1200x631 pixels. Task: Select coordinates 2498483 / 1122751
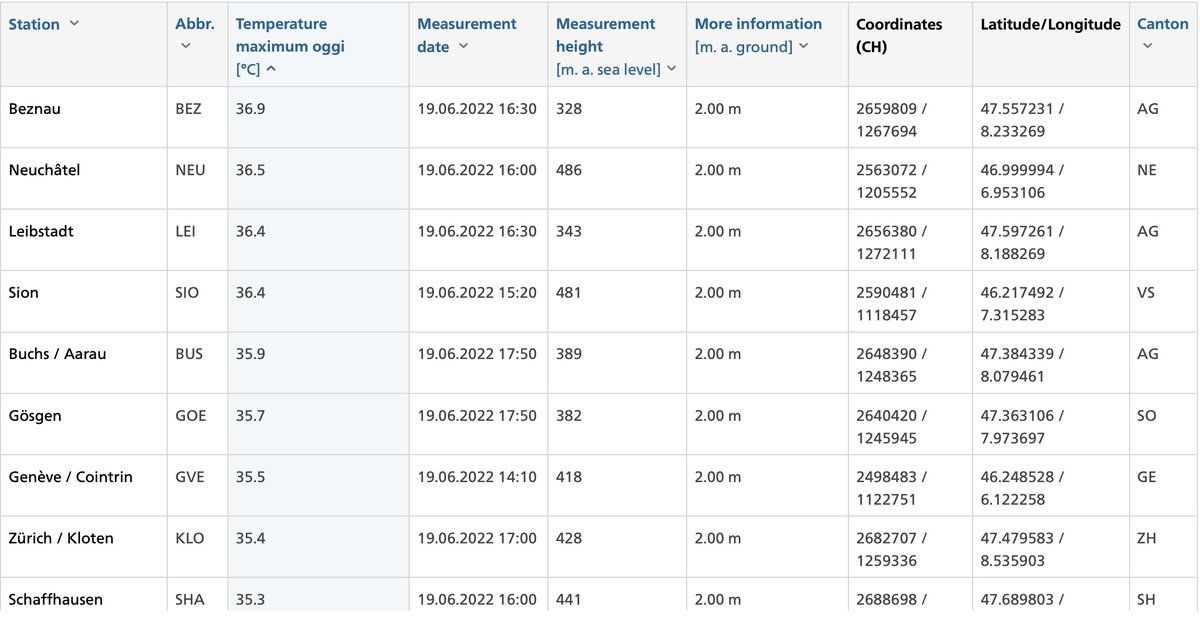891,487
